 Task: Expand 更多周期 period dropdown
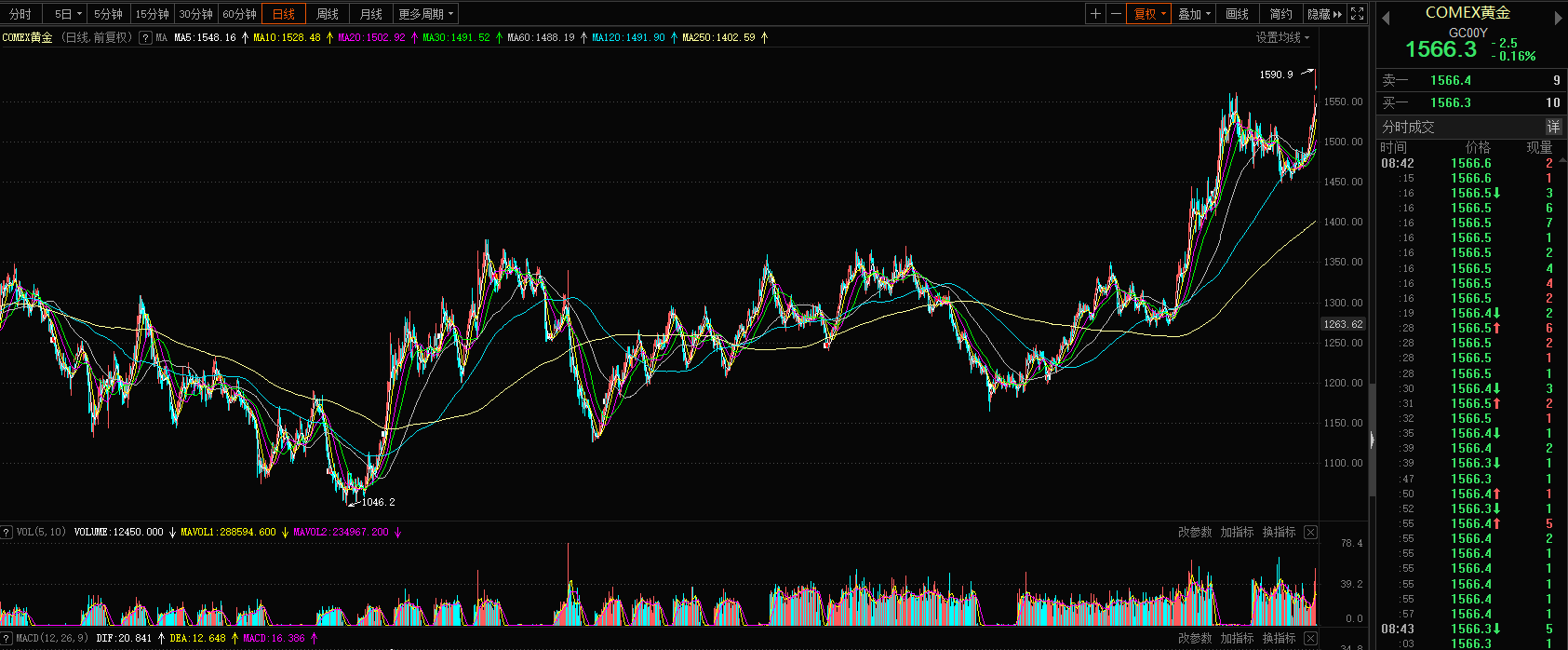426,14
